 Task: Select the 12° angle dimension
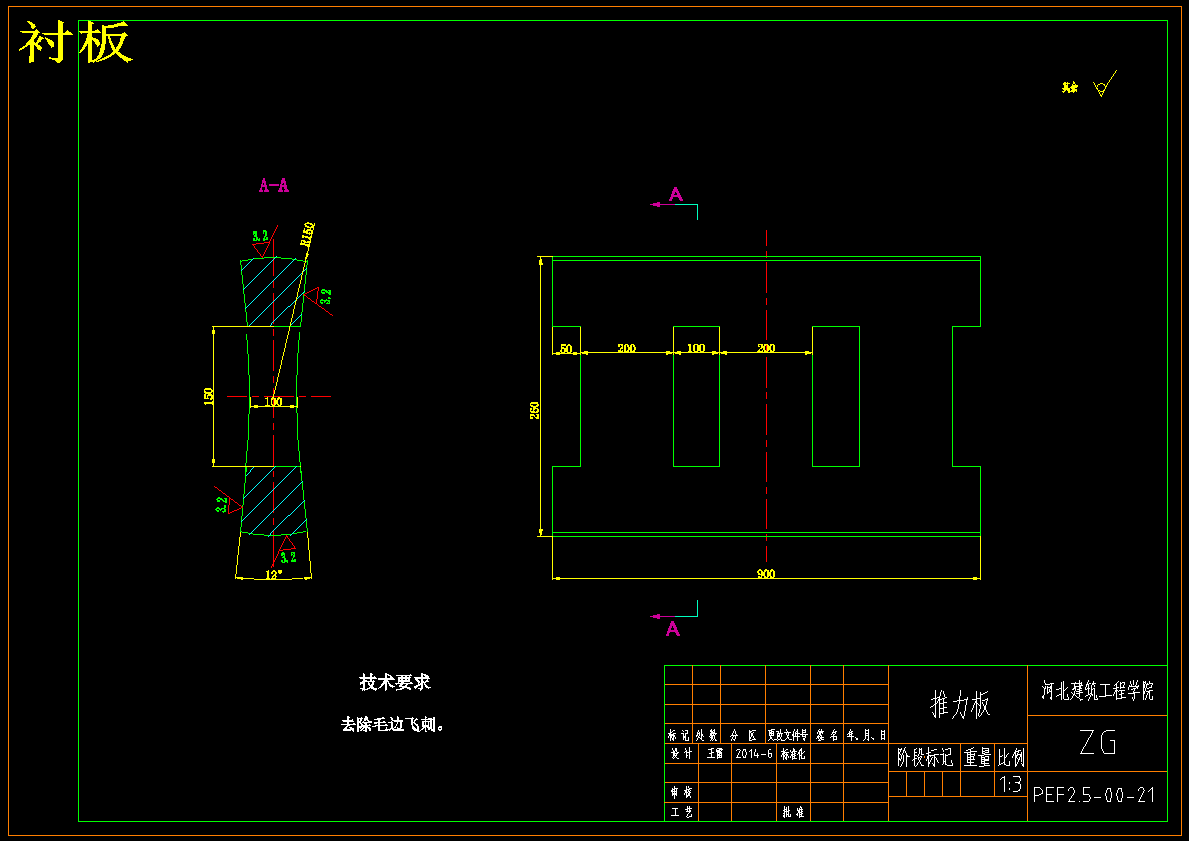pos(274,575)
